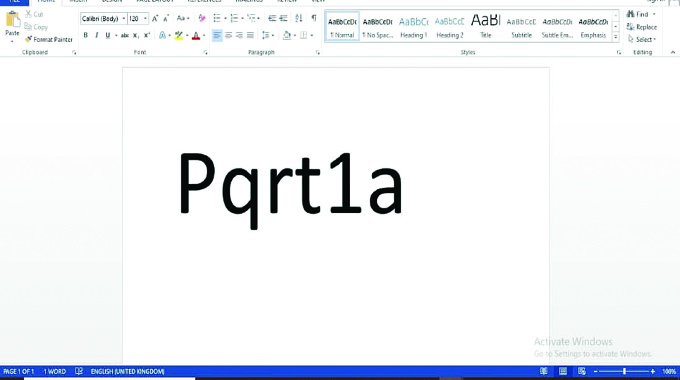The image size is (680, 380).
Task: Click the Replace button
Action: pyautogui.click(x=642, y=27)
